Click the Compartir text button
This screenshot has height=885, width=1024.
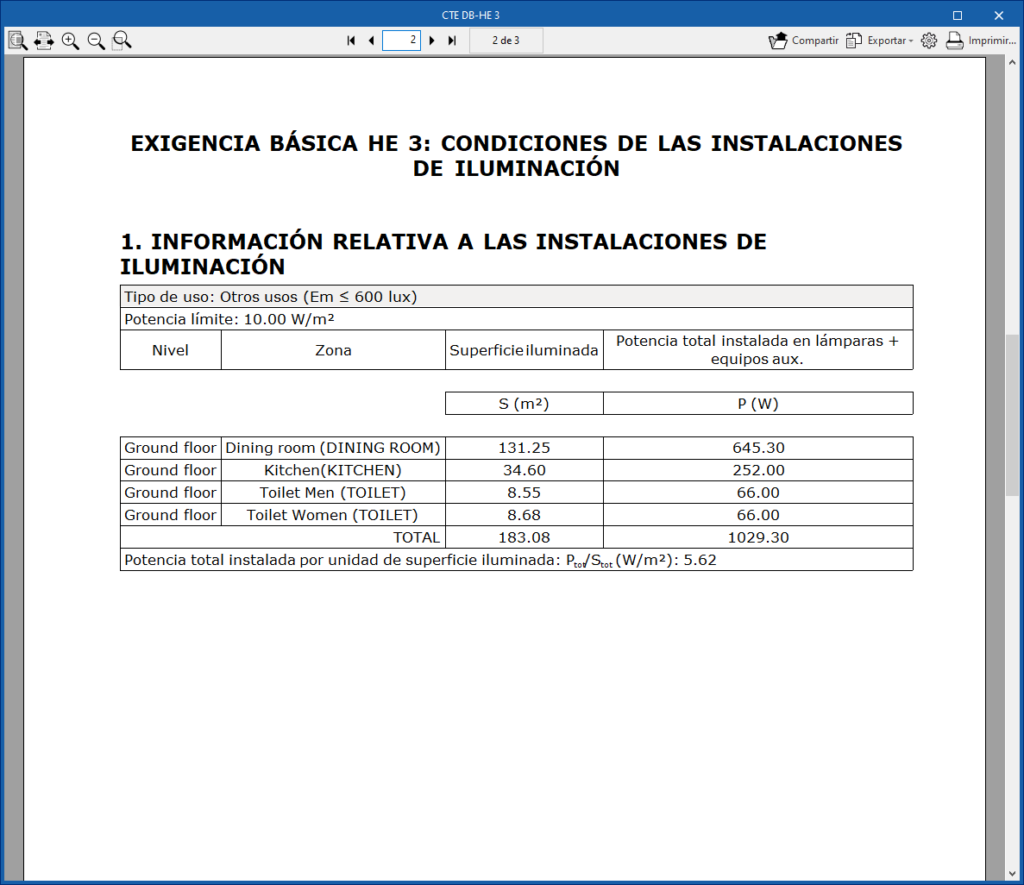coord(815,40)
